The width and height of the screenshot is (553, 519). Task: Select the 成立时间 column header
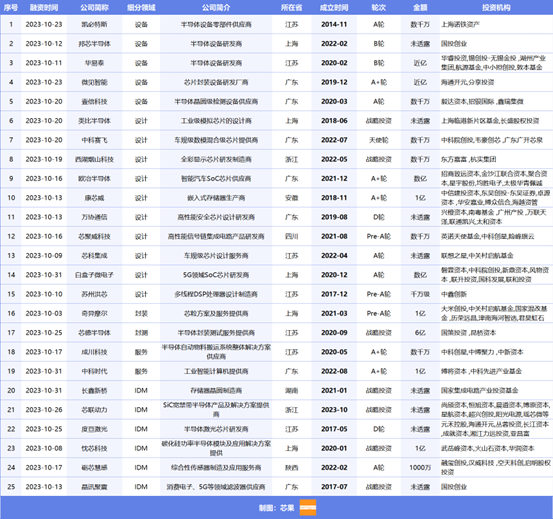[x=334, y=7]
